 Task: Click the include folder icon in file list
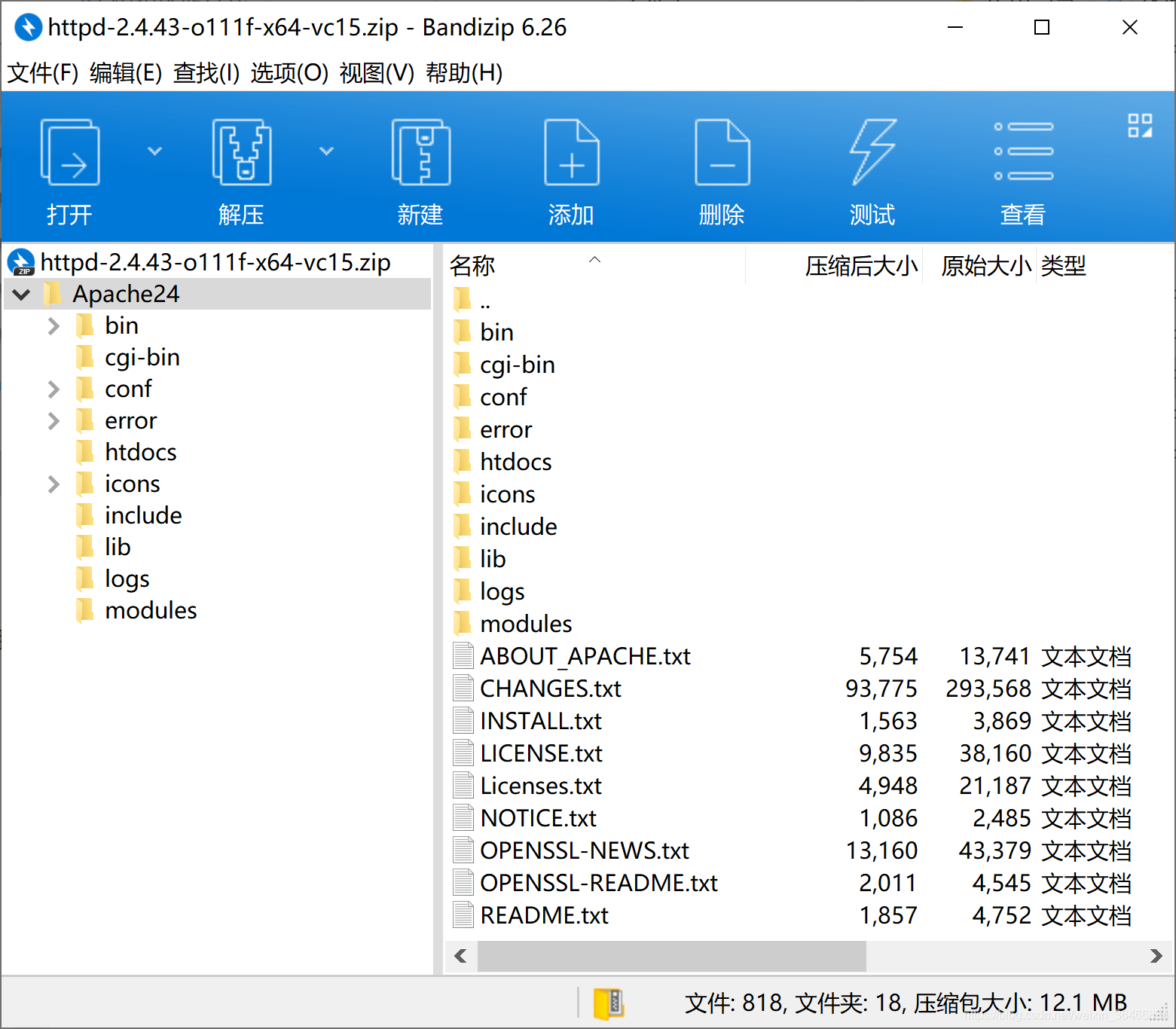click(x=463, y=526)
